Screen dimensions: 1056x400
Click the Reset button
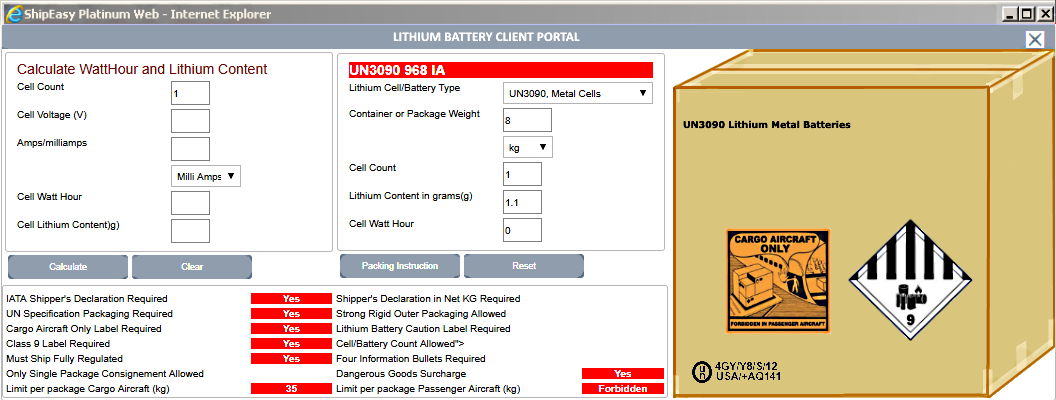(524, 266)
